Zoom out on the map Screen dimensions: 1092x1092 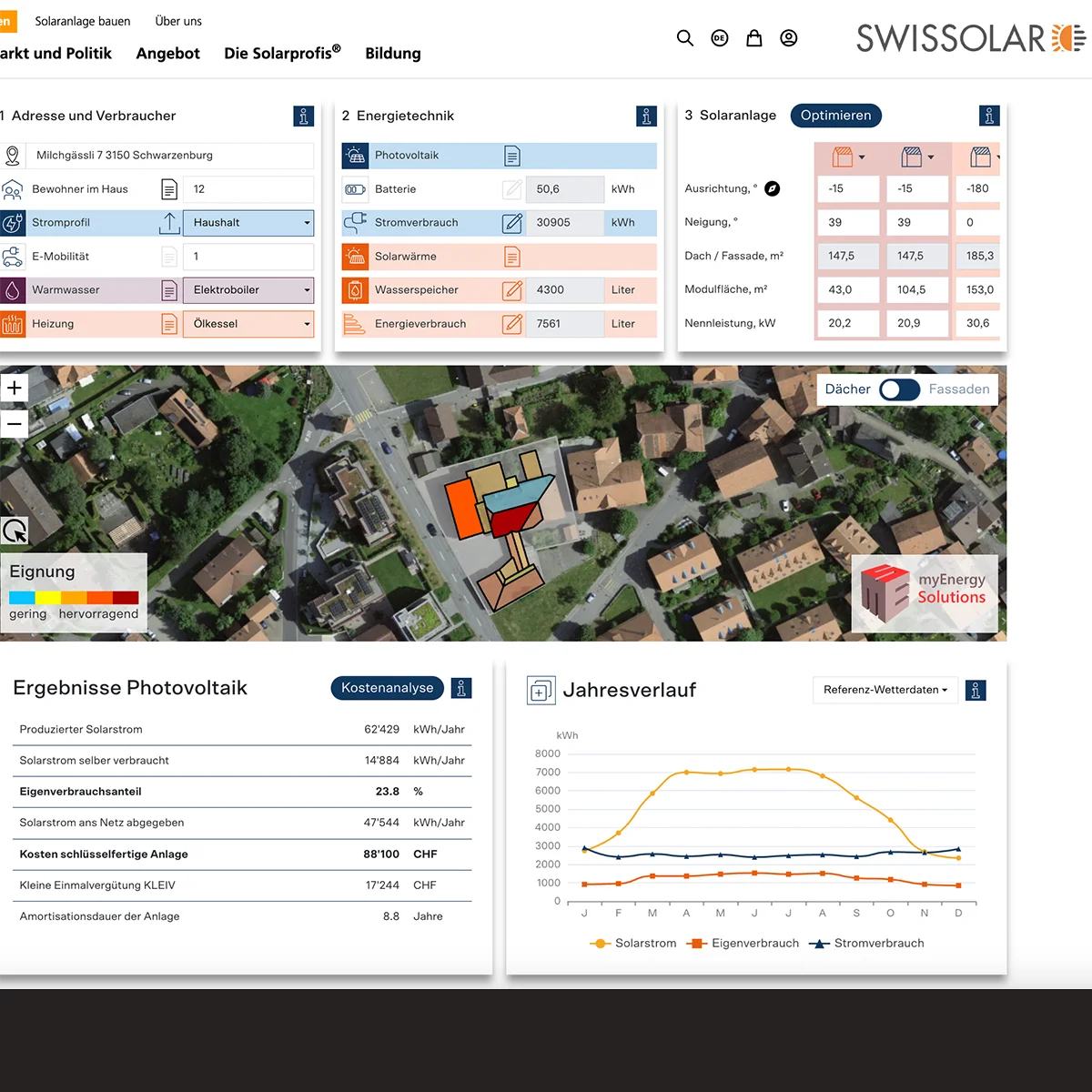[x=15, y=424]
